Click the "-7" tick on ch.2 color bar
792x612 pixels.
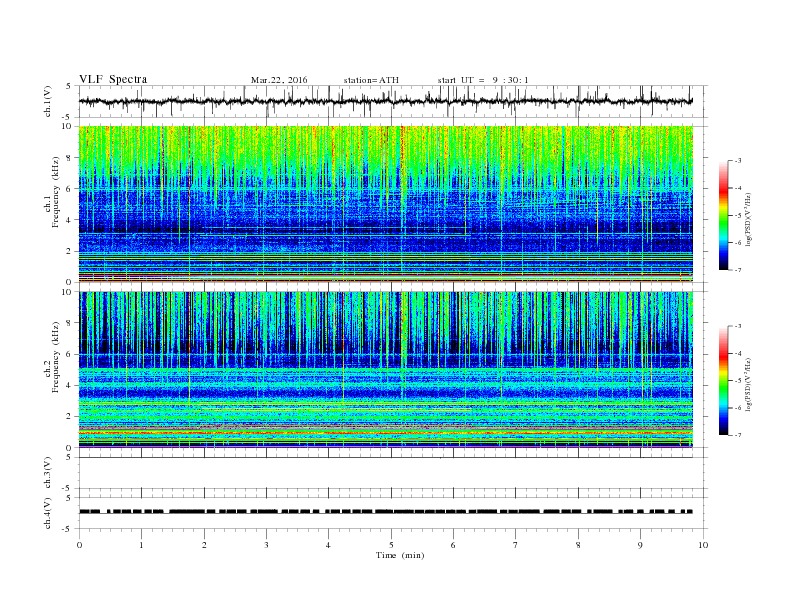tap(737, 435)
